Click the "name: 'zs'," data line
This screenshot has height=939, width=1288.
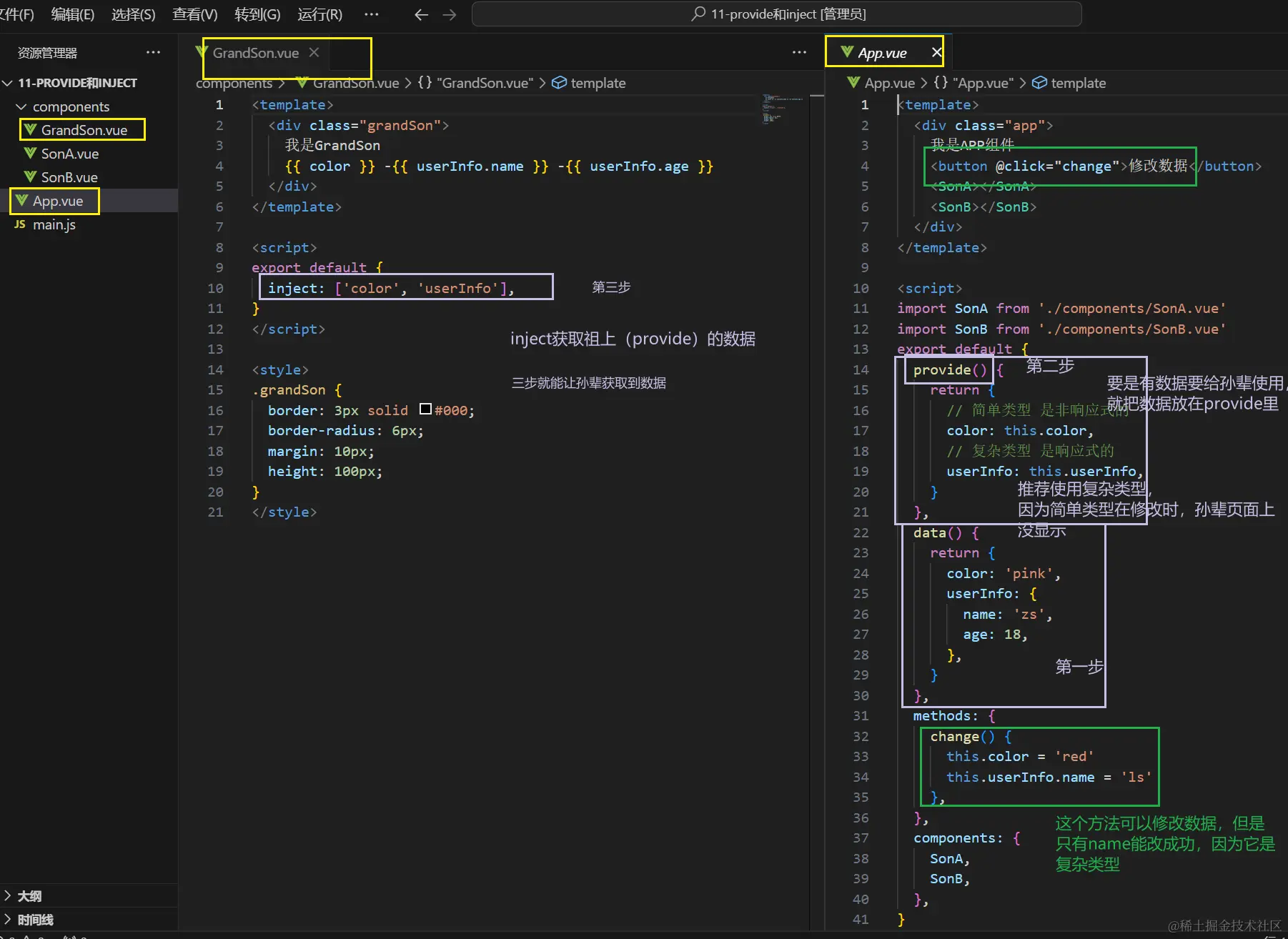1007,615
